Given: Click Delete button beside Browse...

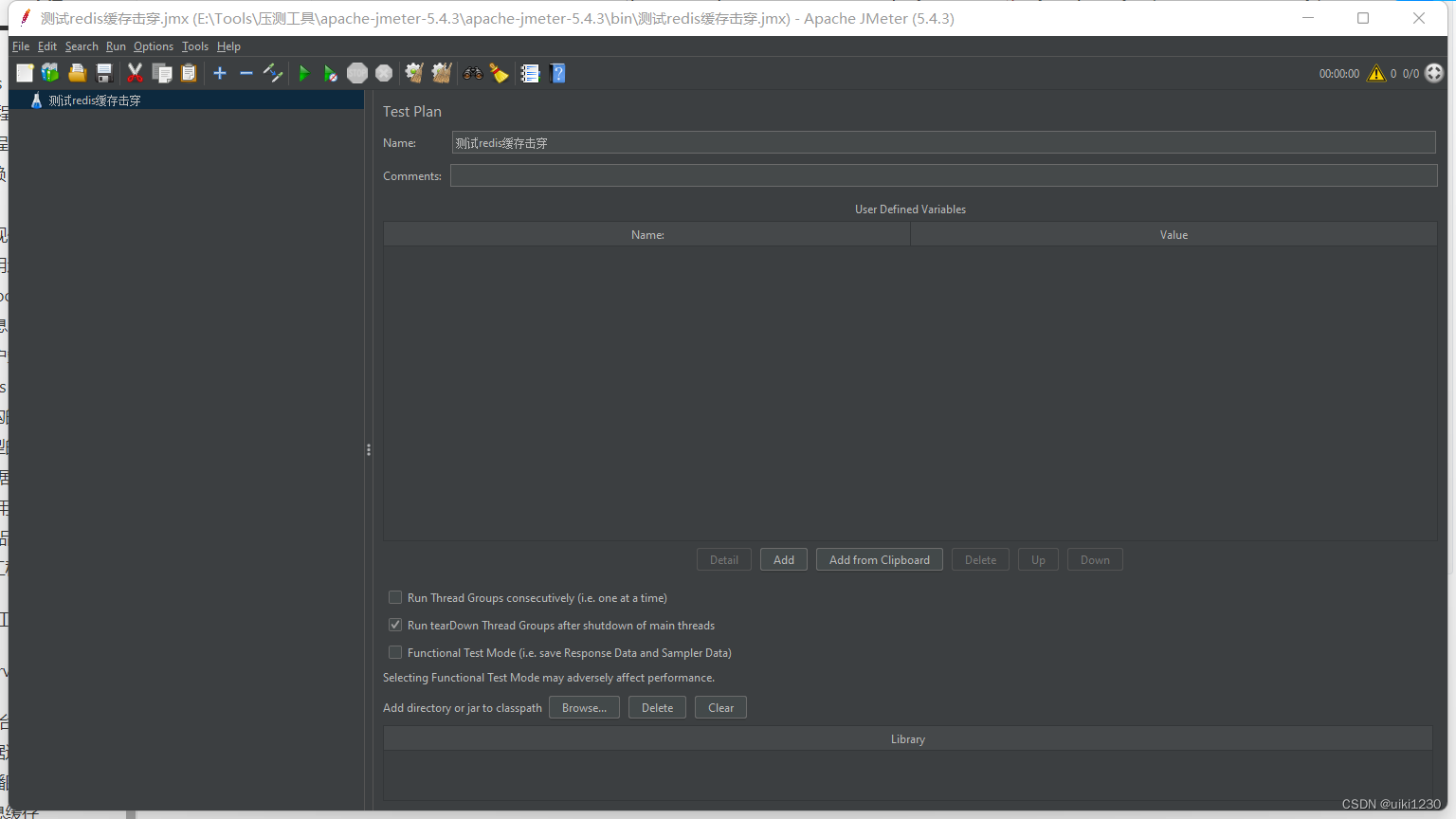Looking at the screenshot, I should 657,707.
